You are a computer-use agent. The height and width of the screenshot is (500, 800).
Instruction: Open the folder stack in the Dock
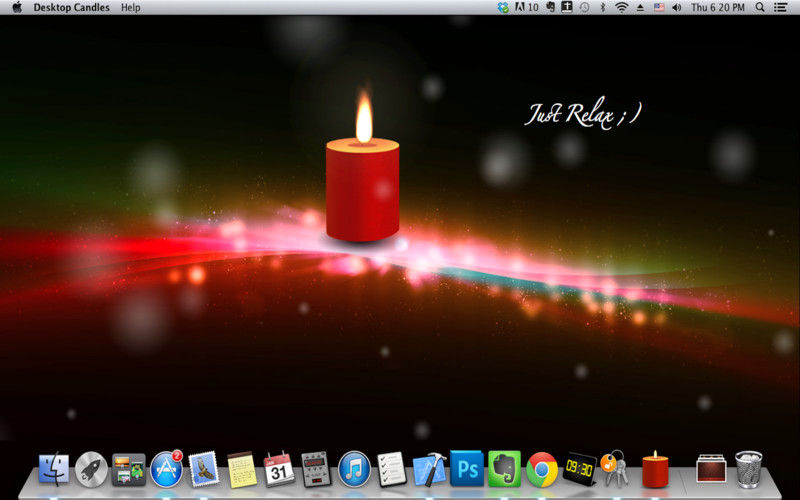[x=711, y=468]
